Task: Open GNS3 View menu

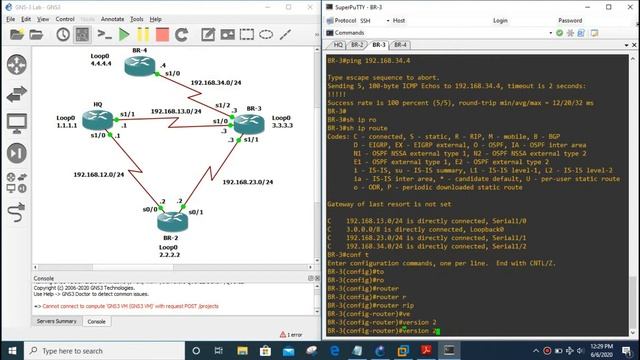Action: click(x=43, y=19)
